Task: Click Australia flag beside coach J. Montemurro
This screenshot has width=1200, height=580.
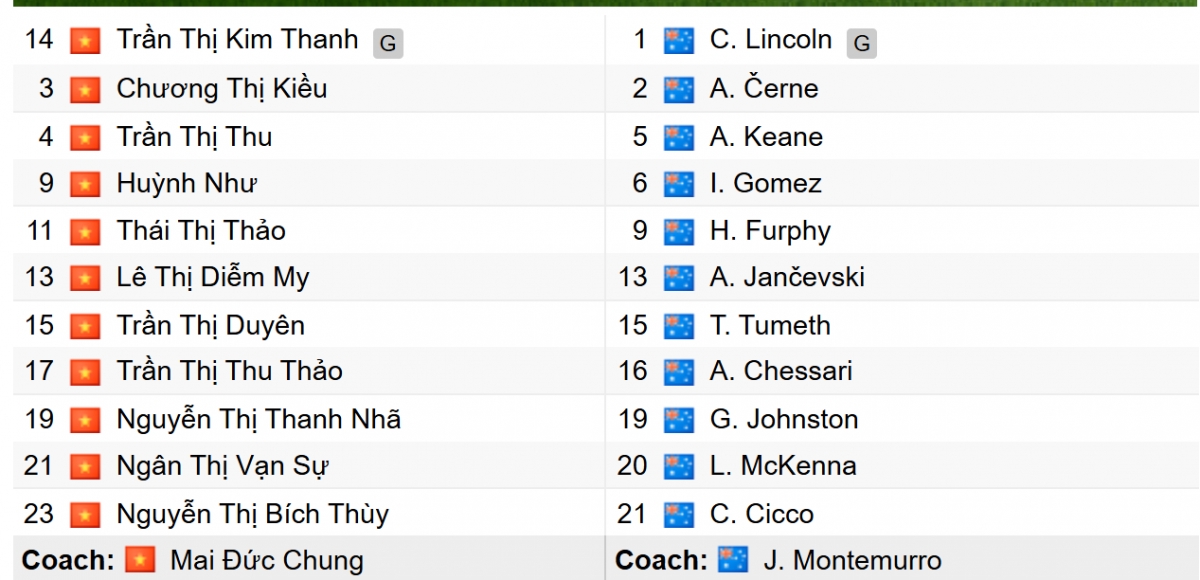Action: 733,561
